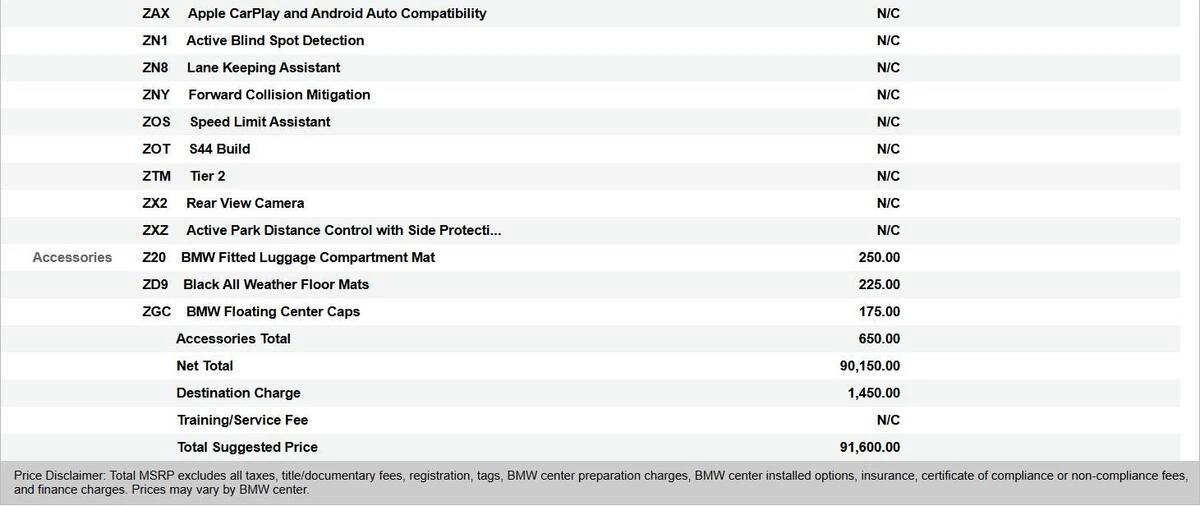Select the Active Blind Spot Detection option

click(275, 41)
